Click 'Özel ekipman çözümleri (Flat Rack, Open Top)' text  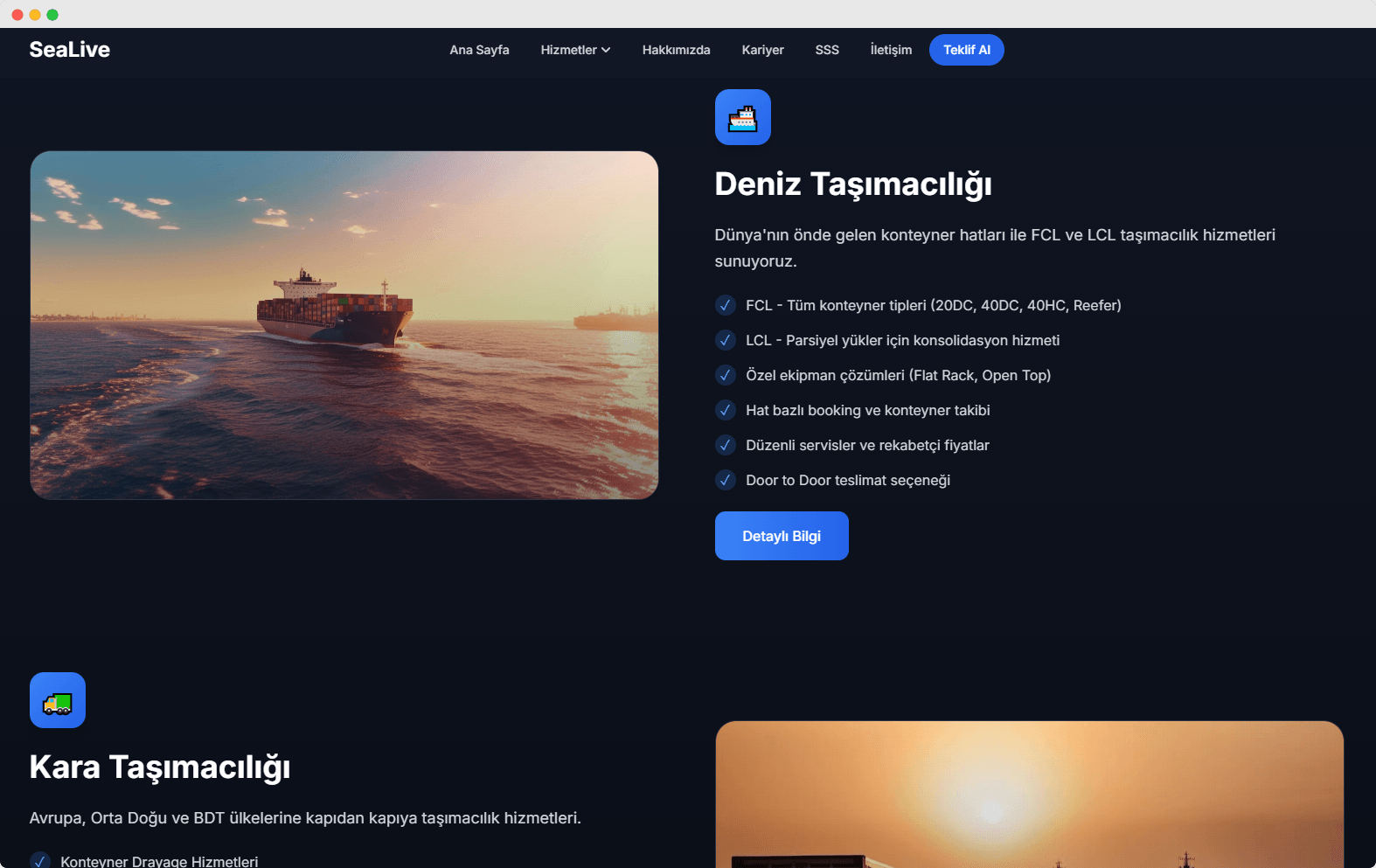coord(899,375)
